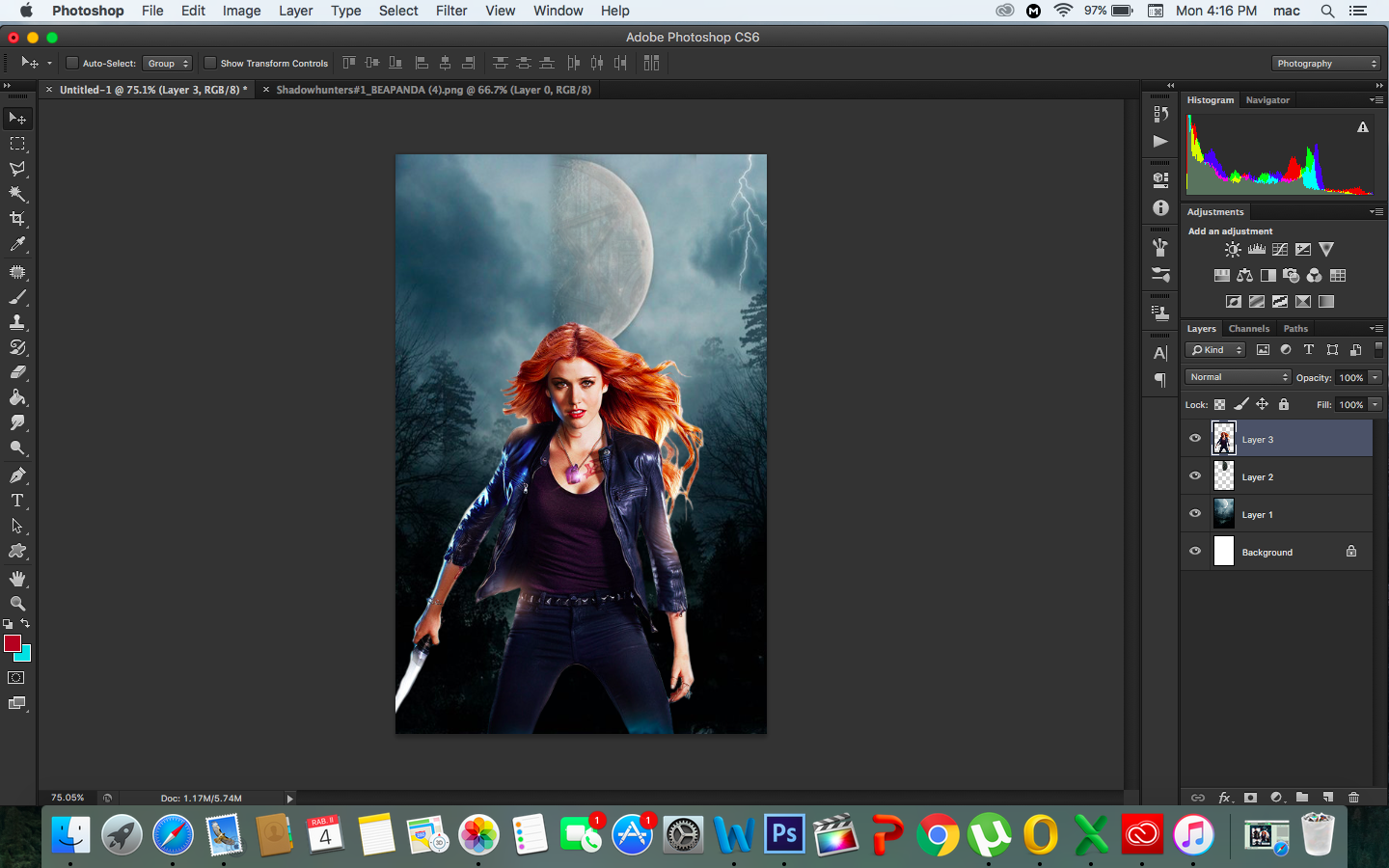1389x868 pixels.
Task: Enable the Auto-Select checkbox
Action: 71,64
